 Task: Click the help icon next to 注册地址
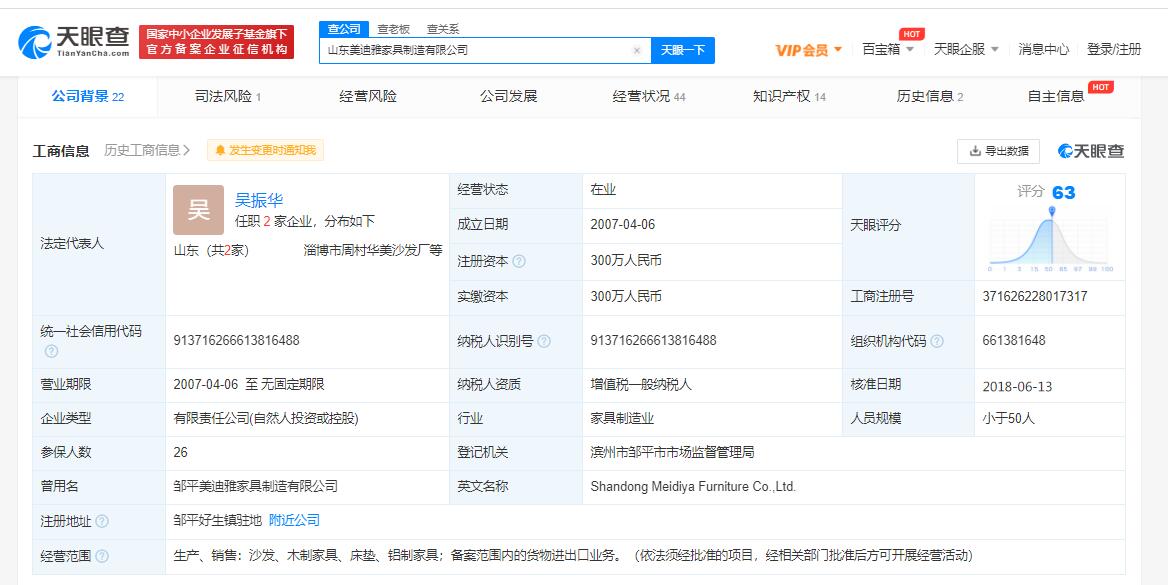pos(102,522)
